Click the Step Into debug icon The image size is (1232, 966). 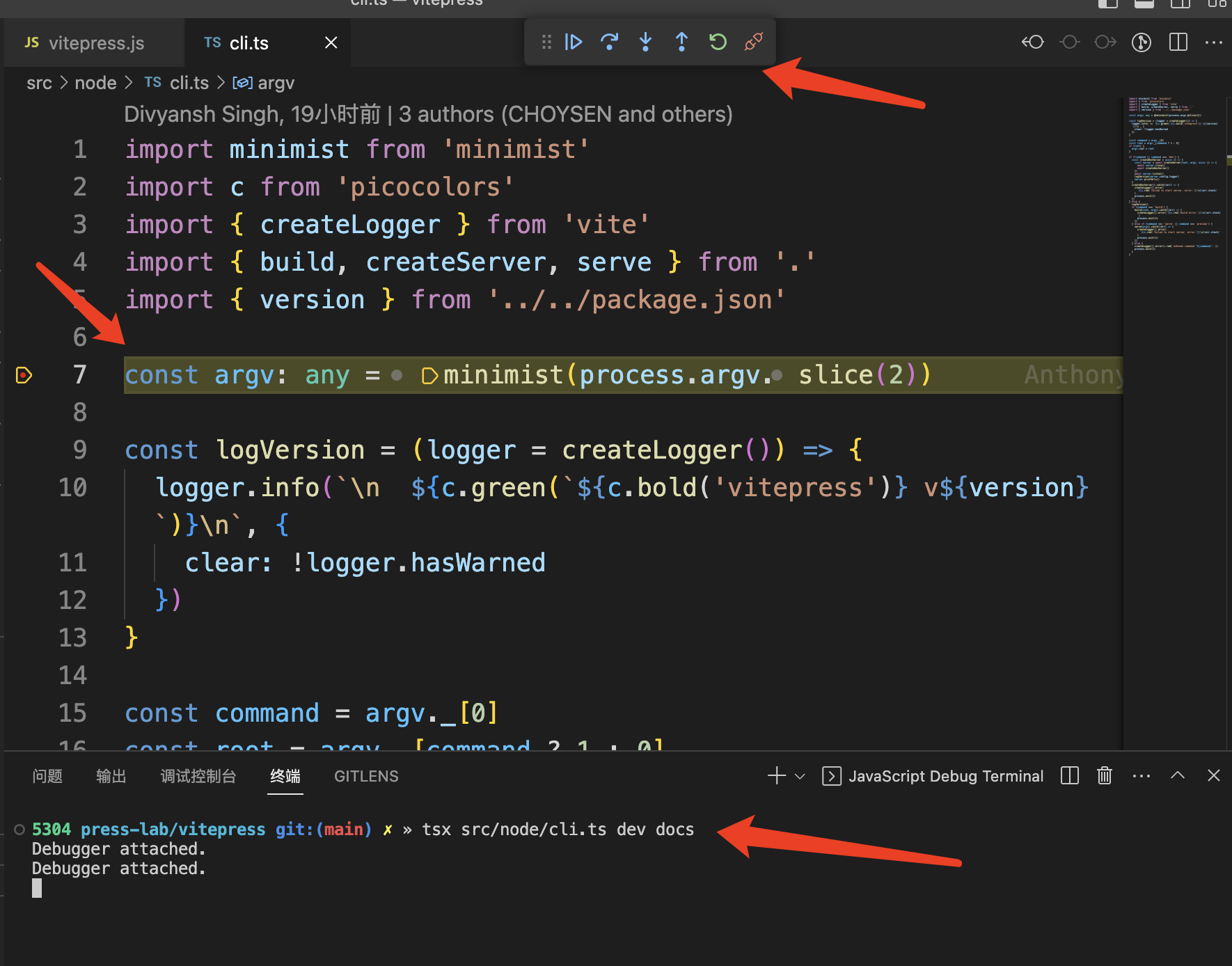tap(646, 42)
